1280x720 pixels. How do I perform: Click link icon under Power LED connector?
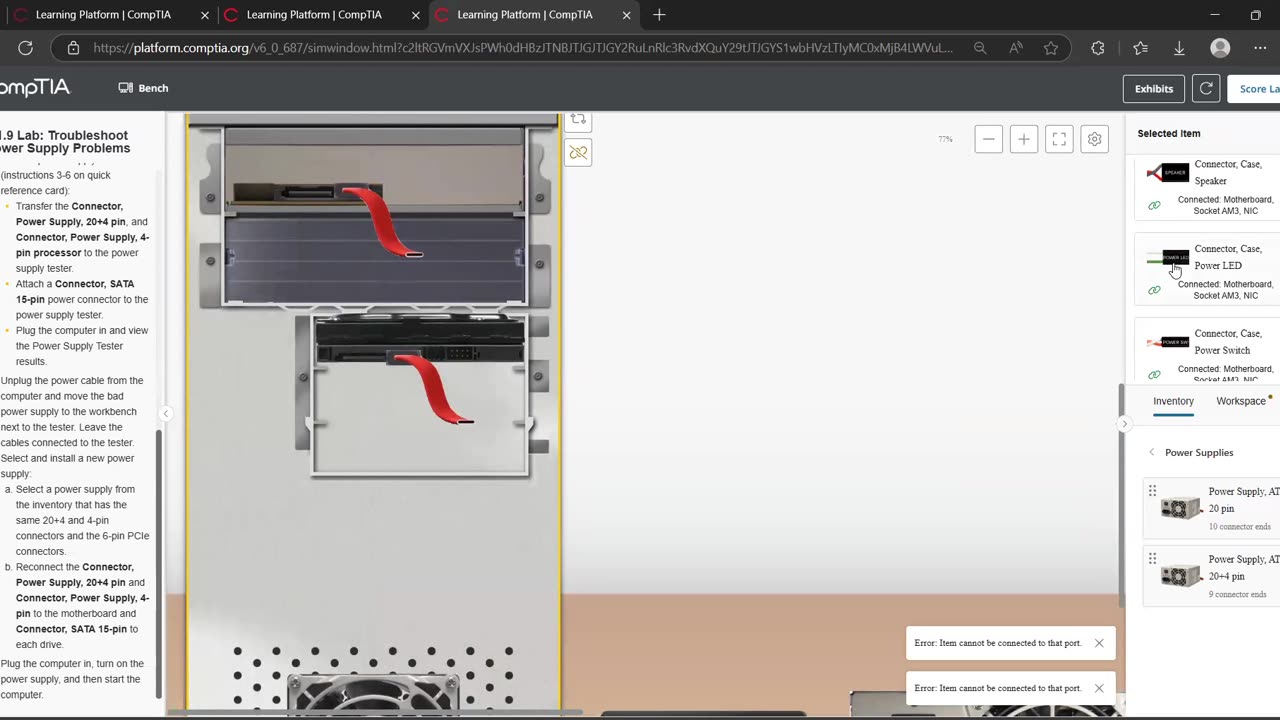[x=1154, y=290]
